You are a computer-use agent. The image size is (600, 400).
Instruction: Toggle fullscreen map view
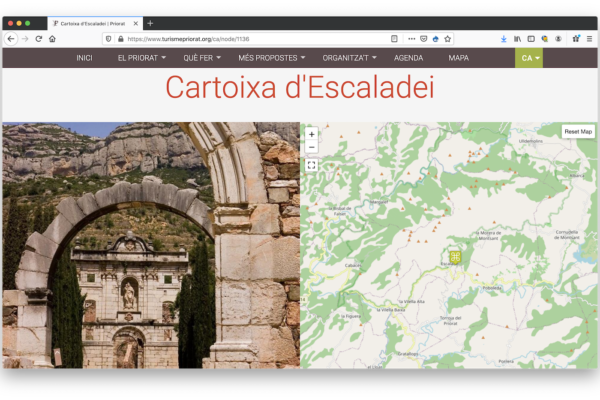[x=311, y=165]
